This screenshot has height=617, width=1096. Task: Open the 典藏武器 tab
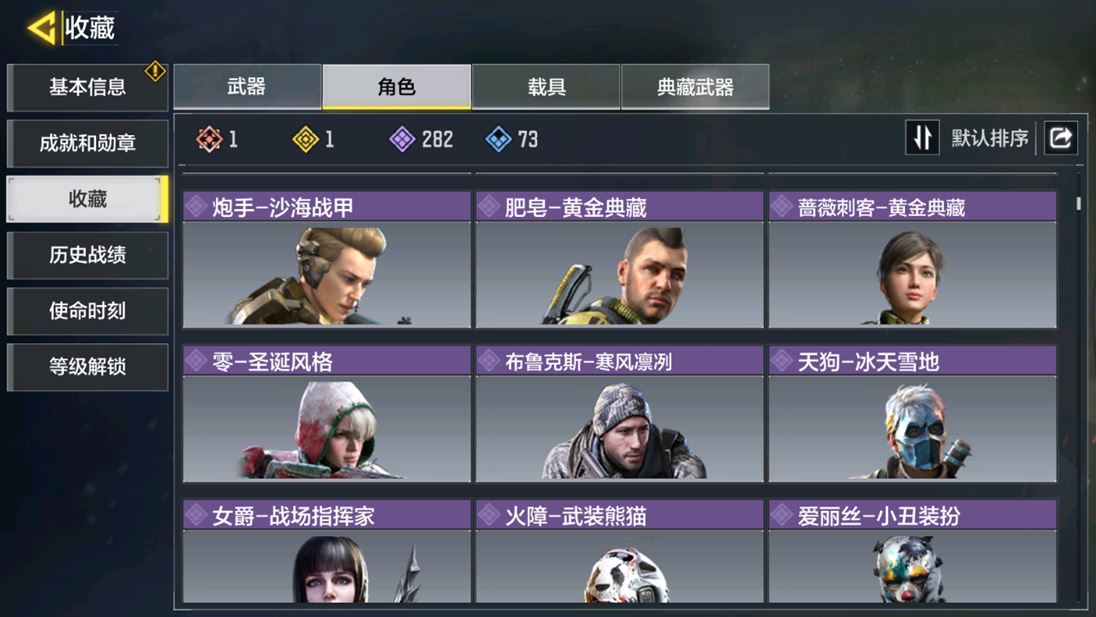695,87
